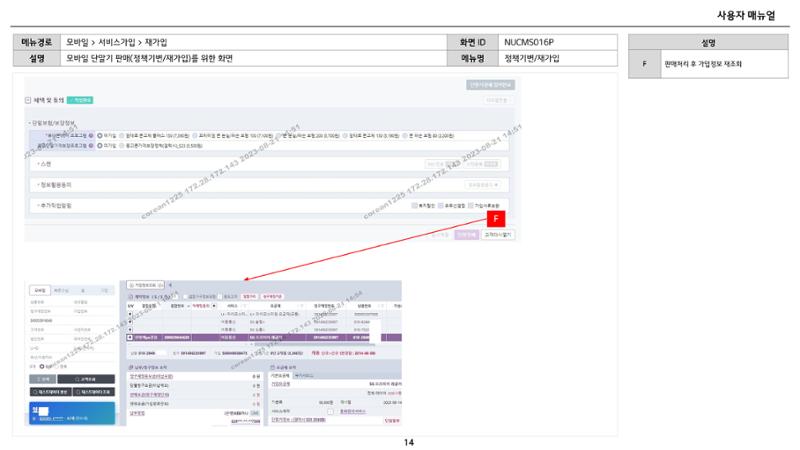The height and width of the screenshot is (450, 800).
Task: Open help icon on first insurance program row
Action: (91, 136)
